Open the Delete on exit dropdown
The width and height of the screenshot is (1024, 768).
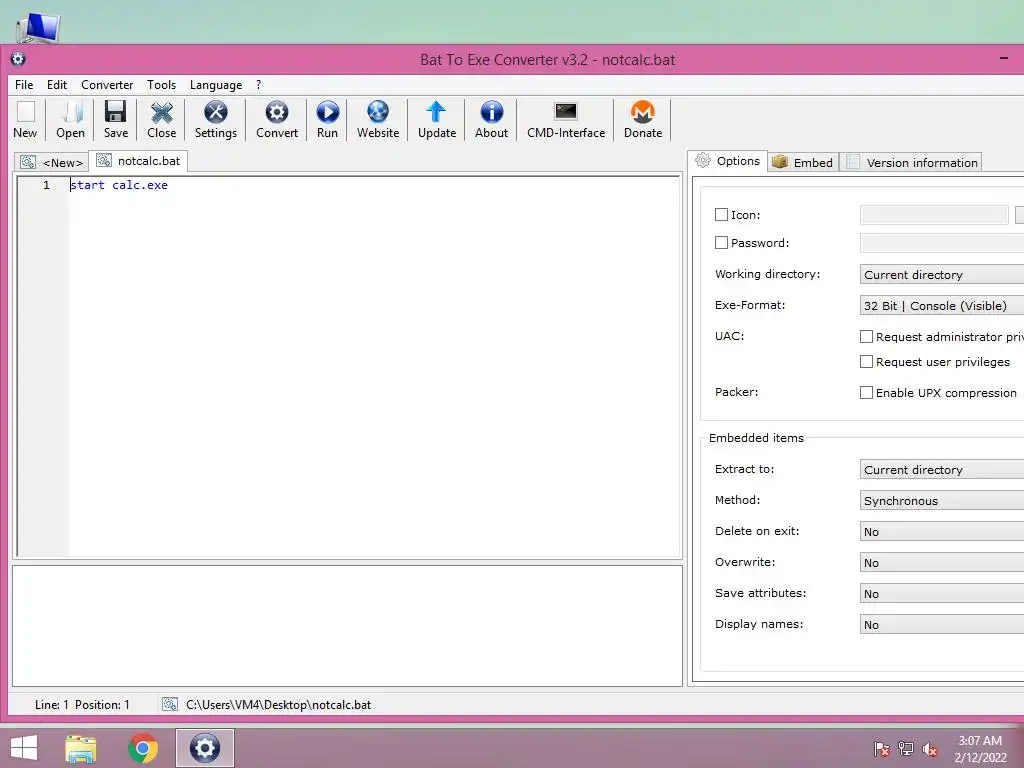pyautogui.click(x=942, y=532)
